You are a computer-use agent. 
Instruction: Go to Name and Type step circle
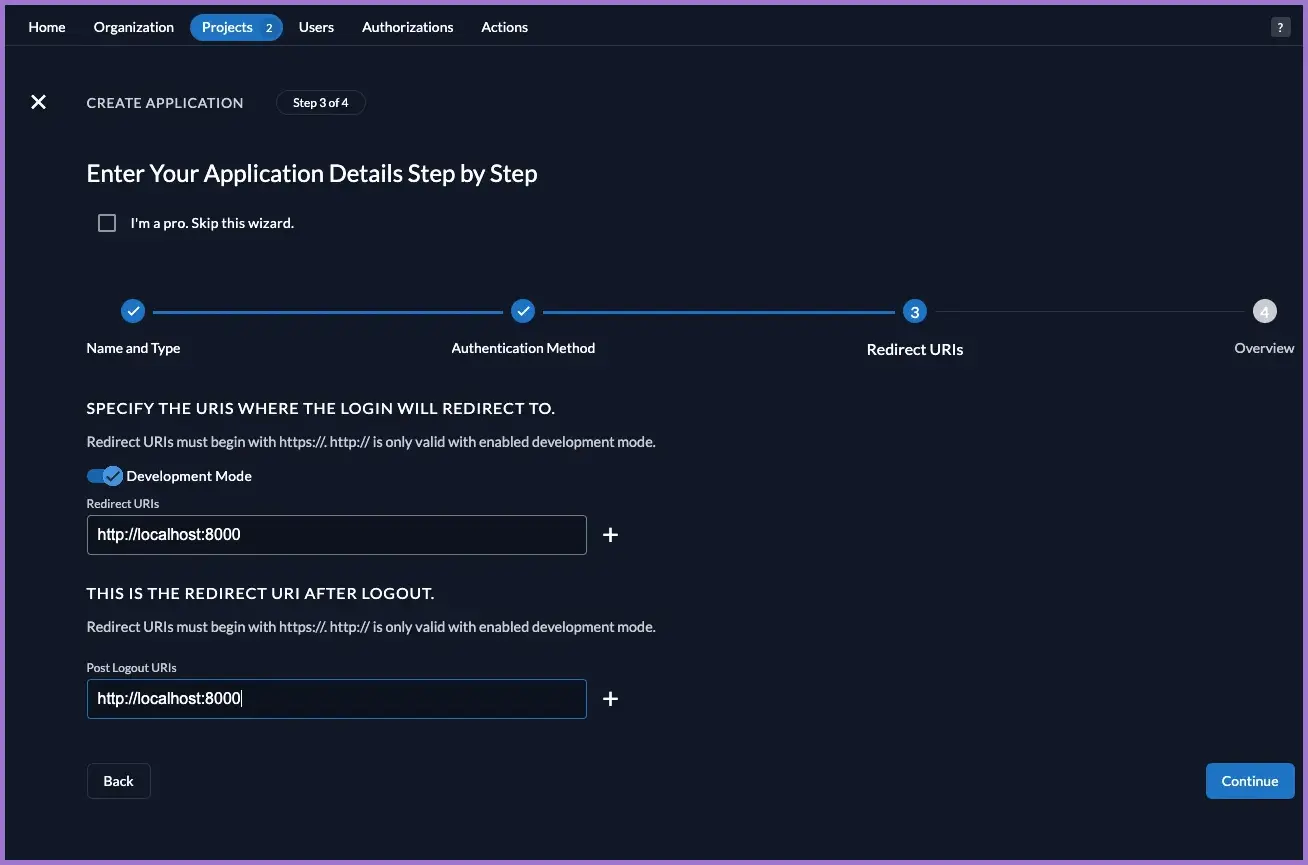coord(133,312)
